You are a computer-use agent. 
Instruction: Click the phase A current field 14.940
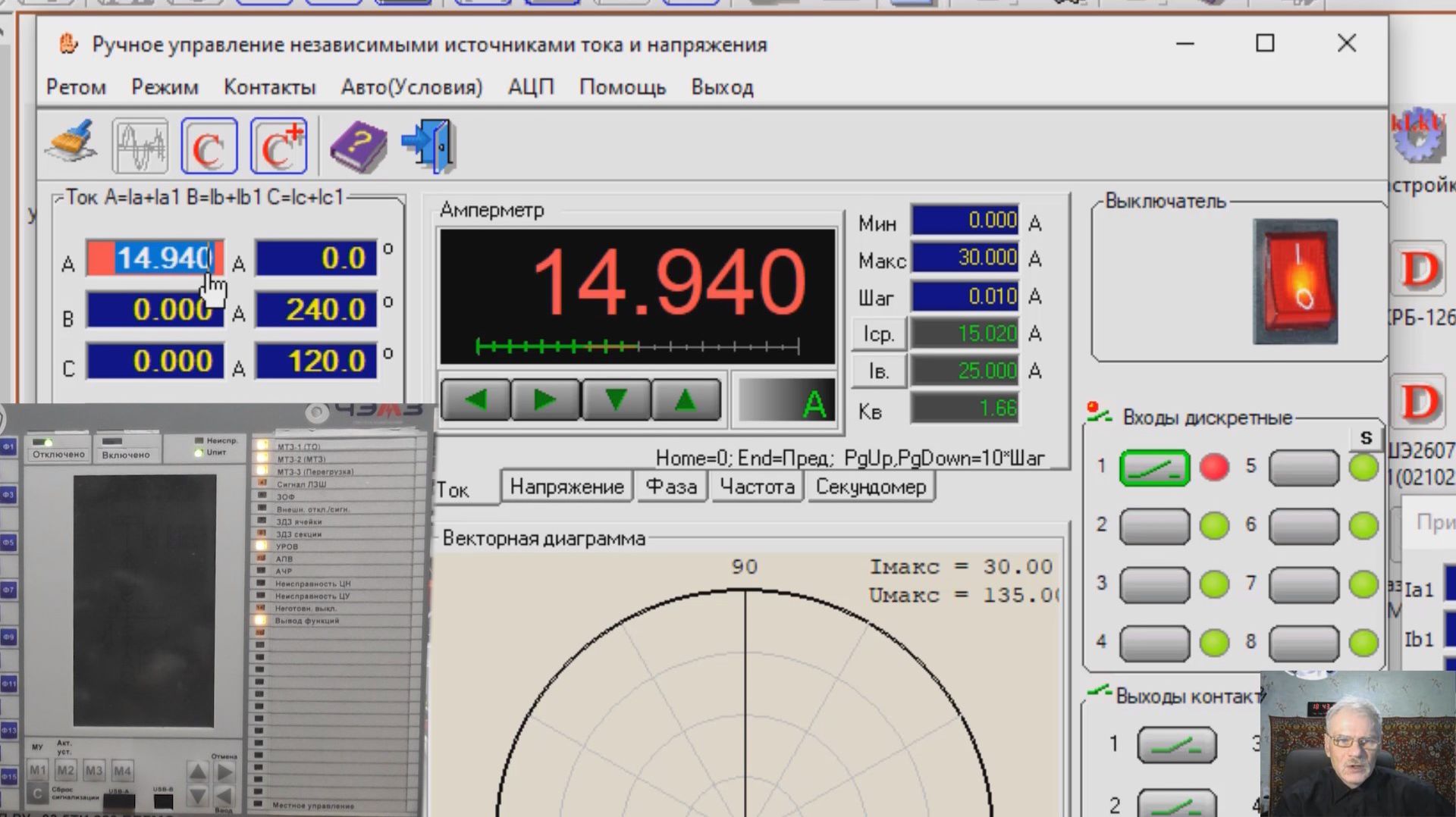[x=155, y=258]
